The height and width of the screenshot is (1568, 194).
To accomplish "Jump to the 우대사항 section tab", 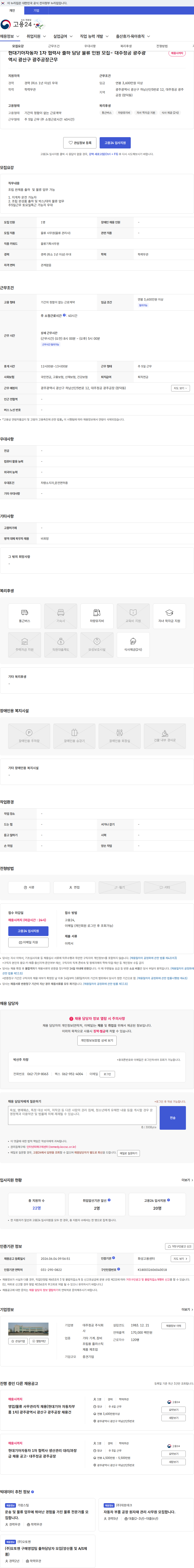I will tap(90, 46).
